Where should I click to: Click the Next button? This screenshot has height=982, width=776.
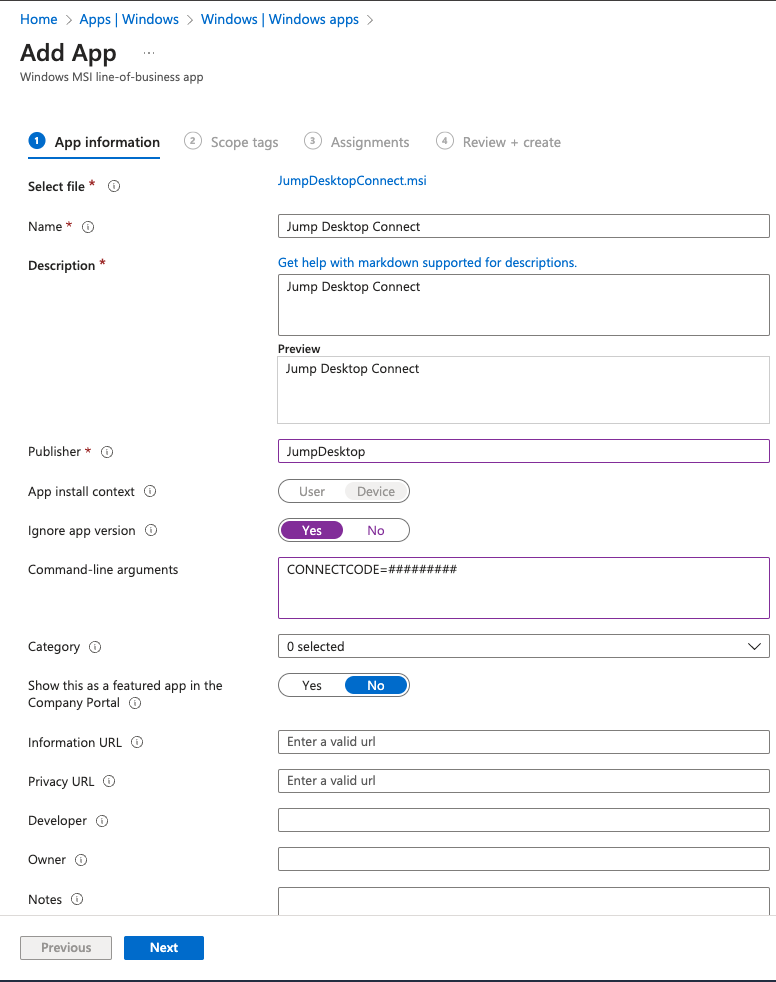164,948
